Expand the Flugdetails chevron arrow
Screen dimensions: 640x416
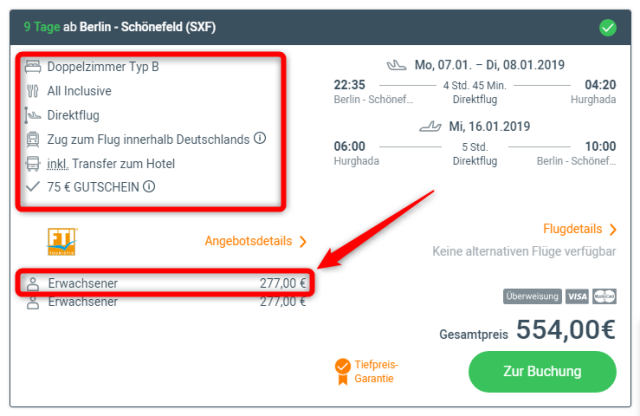[x=613, y=229]
